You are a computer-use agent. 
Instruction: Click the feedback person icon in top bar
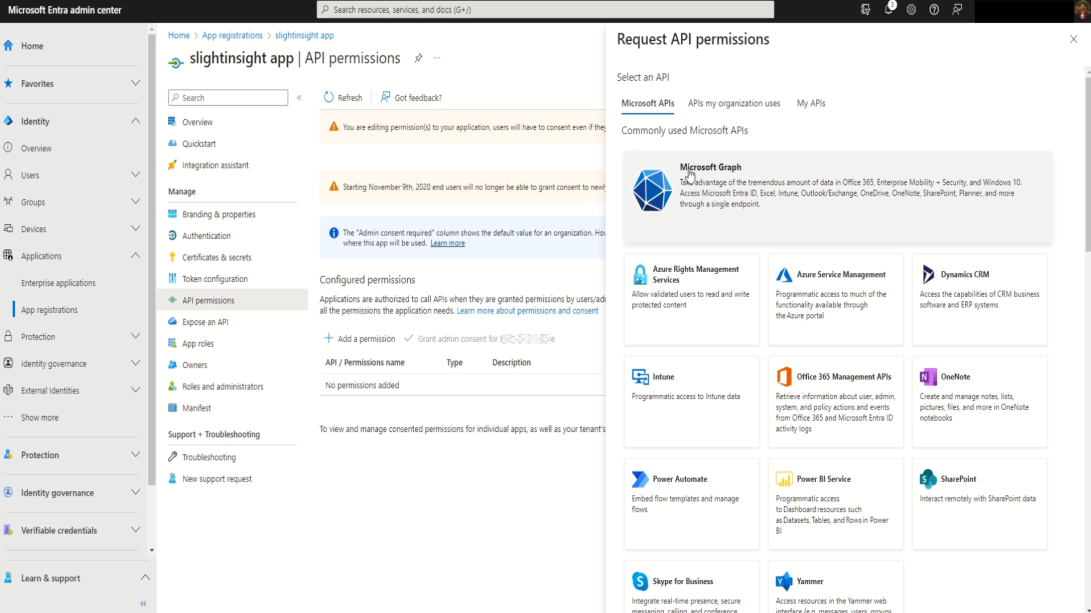(956, 10)
